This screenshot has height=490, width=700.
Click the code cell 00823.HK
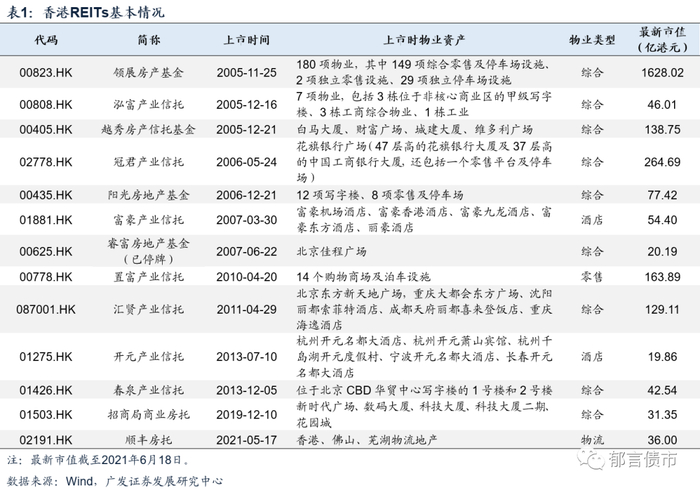pyautogui.click(x=46, y=72)
